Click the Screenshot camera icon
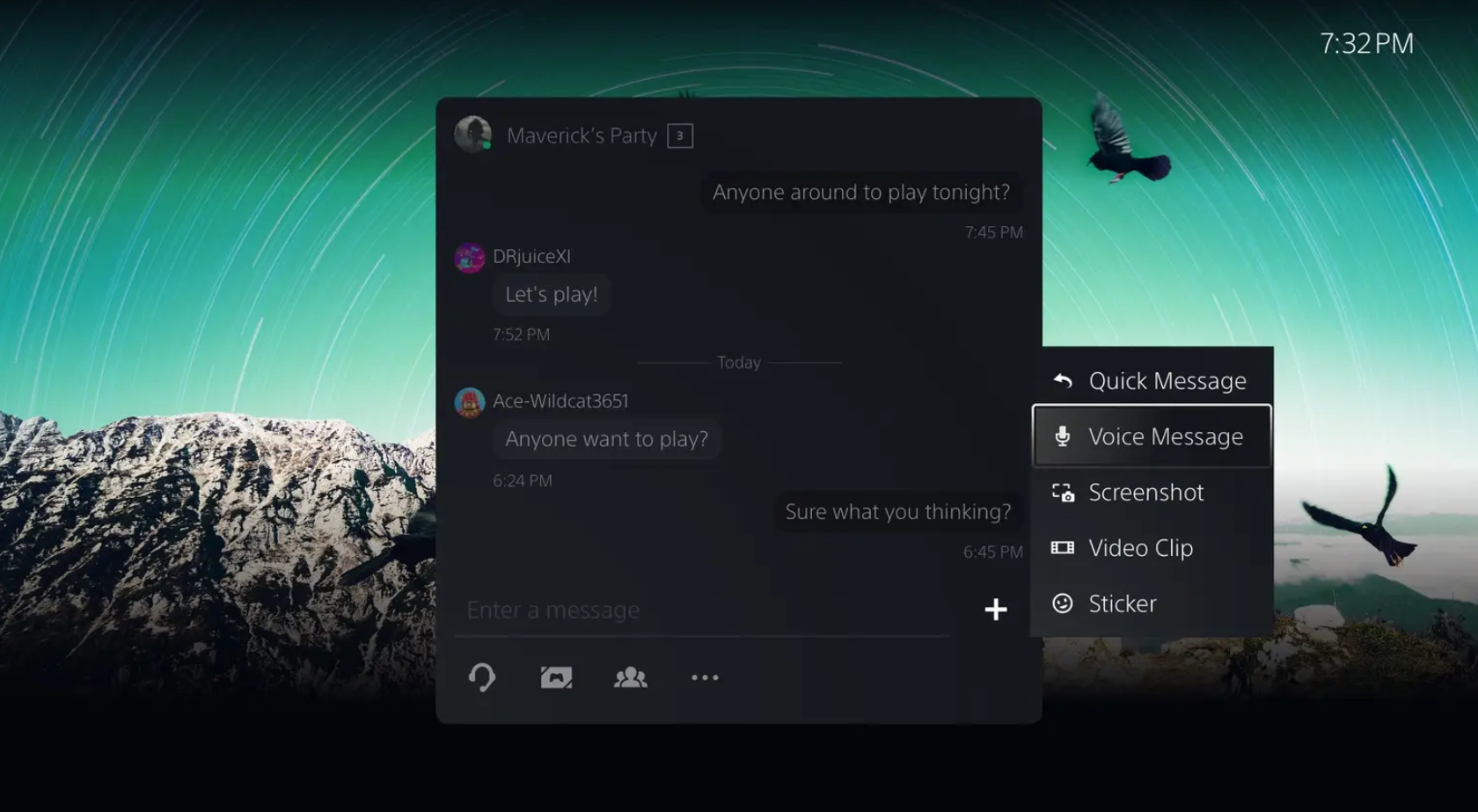The width and height of the screenshot is (1478, 812). pyautogui.click(x=1063, y=493)
